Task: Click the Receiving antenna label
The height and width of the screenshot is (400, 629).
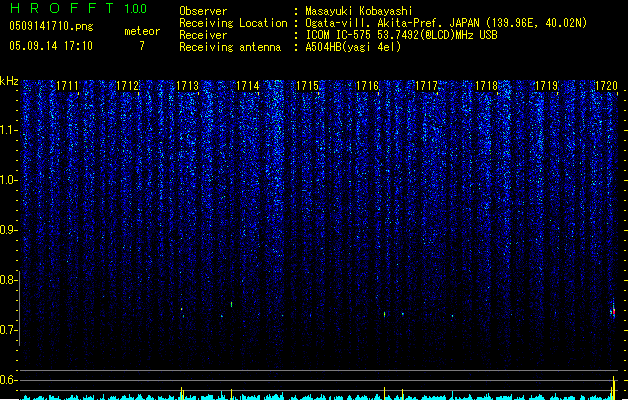Action: pyautogui.click(x=230, y=47)
